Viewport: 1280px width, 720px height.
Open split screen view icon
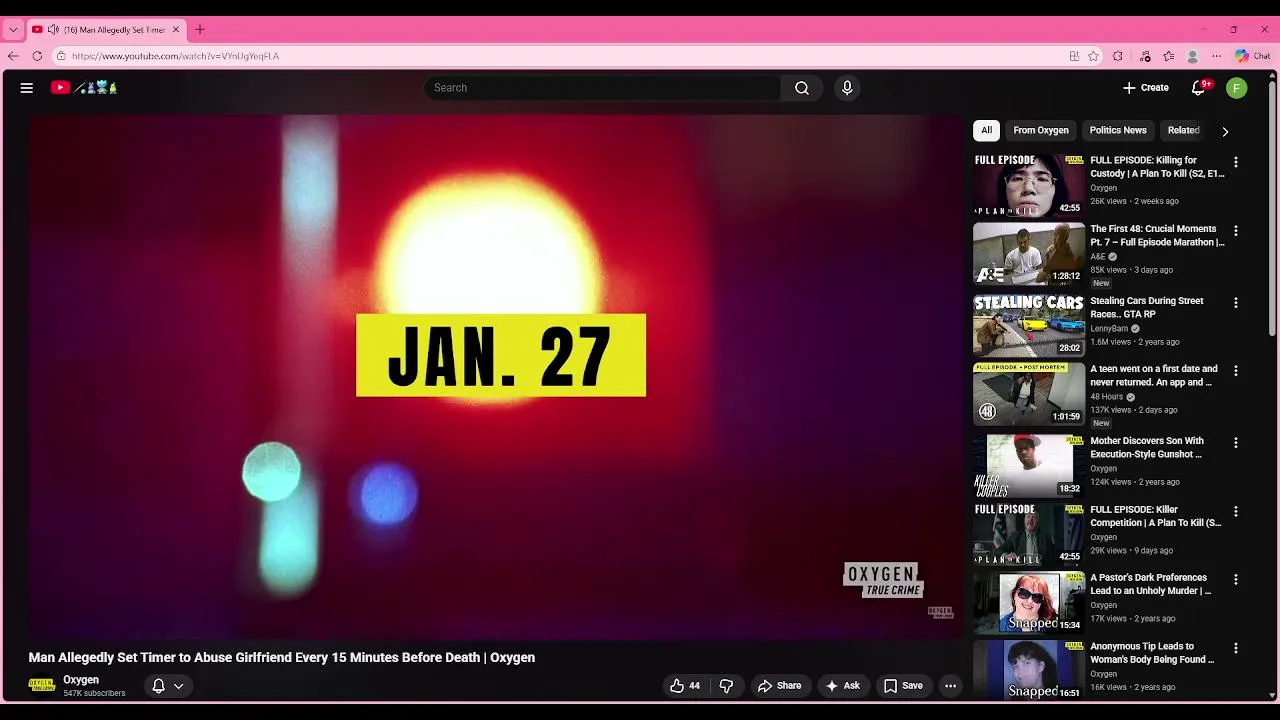click(1074, 56)
